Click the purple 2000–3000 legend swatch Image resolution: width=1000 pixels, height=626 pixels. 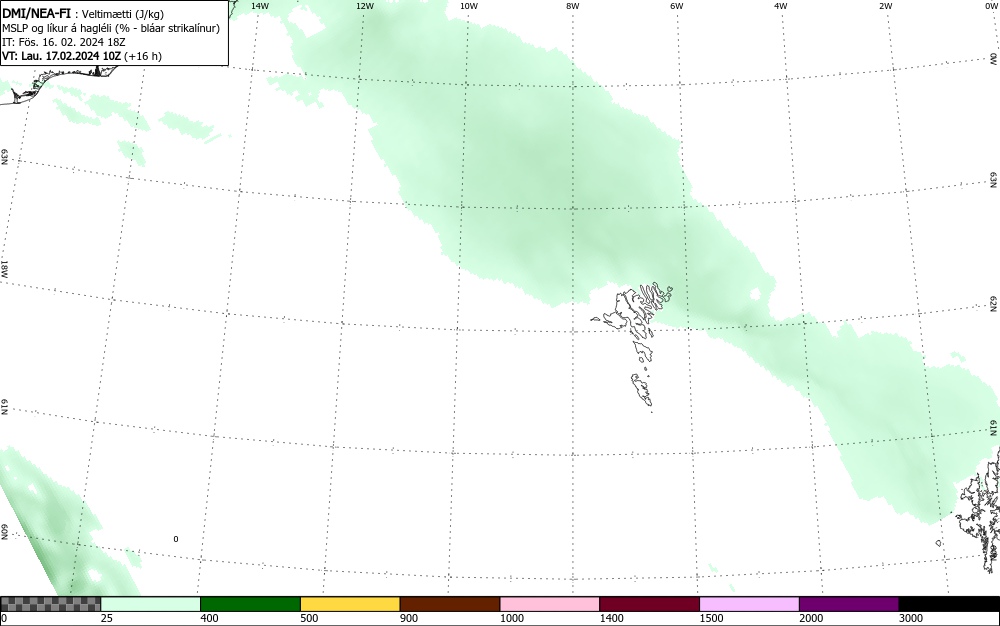(849, 604)
